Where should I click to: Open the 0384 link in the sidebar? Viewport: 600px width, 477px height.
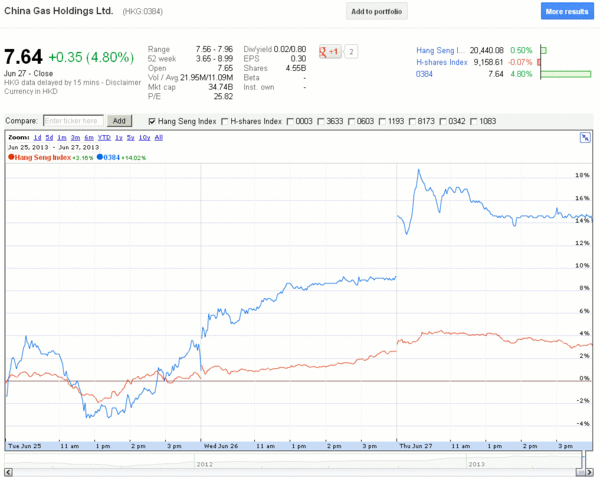pos(424,74)
